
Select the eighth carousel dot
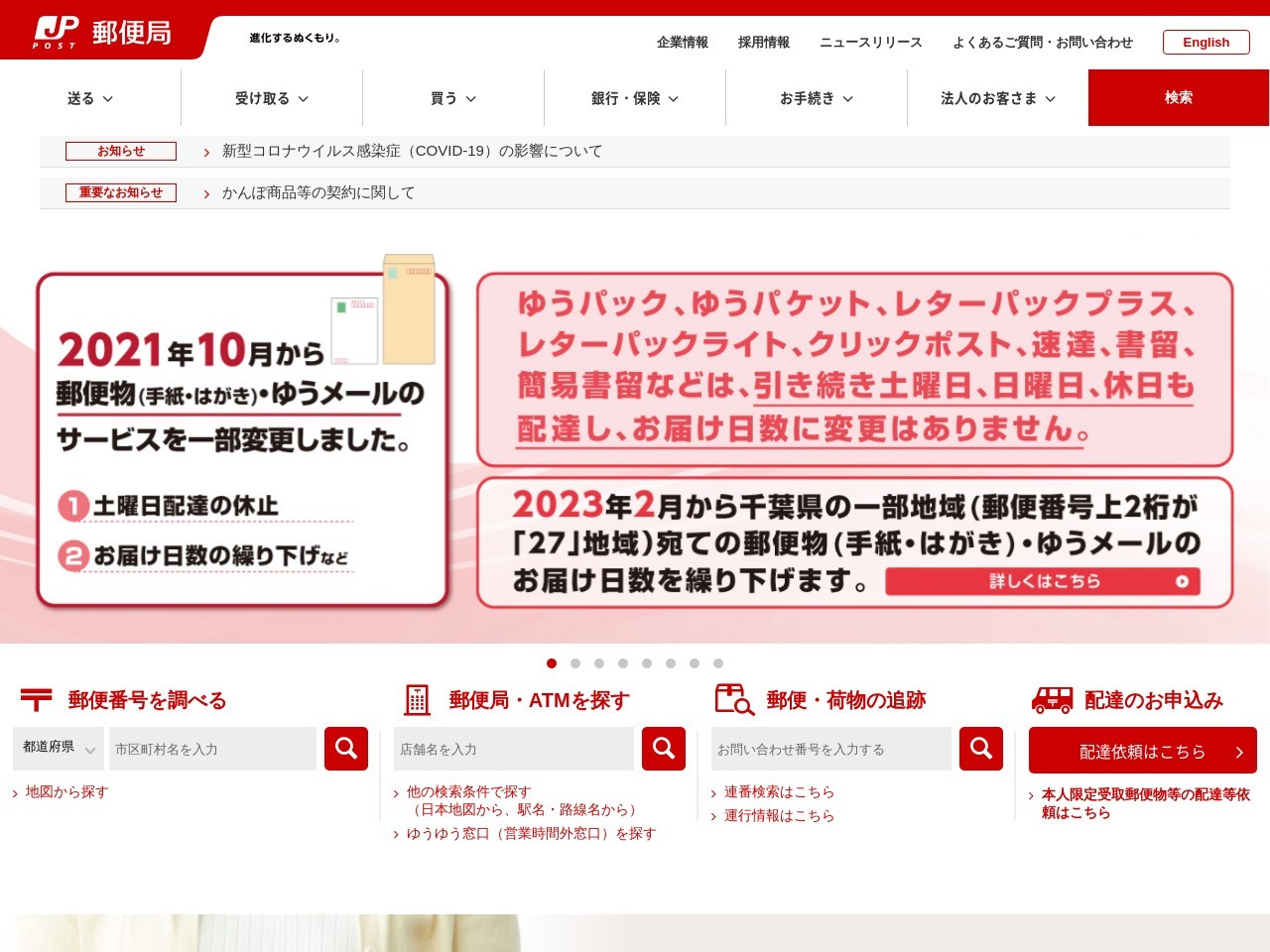coord(718,663)
